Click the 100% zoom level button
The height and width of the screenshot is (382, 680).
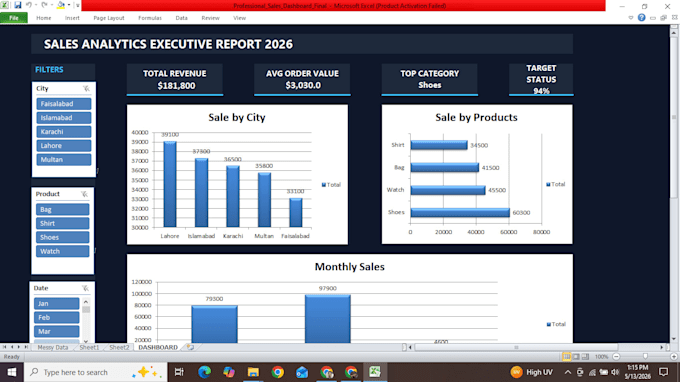(601, 357)
